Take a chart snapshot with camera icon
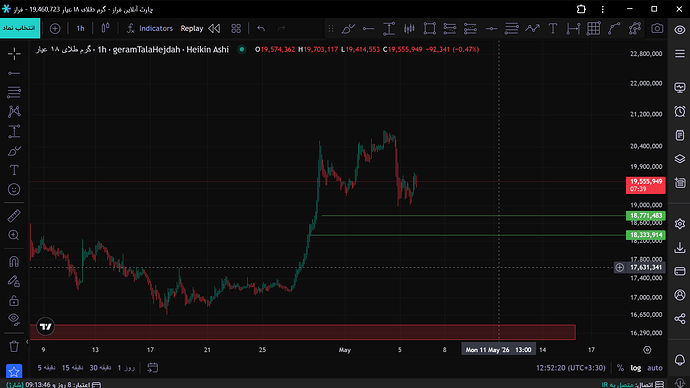Image resolution: width=690 pixels, height=388 pixels. 657,29
